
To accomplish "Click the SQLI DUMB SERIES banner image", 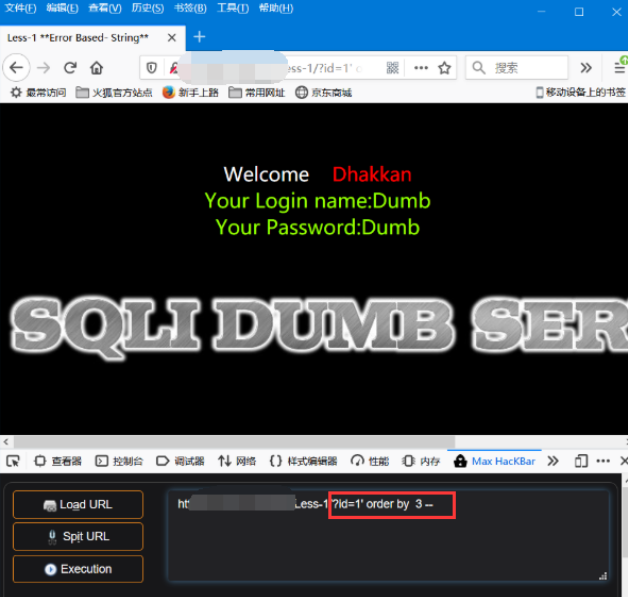I will [318, 327].
